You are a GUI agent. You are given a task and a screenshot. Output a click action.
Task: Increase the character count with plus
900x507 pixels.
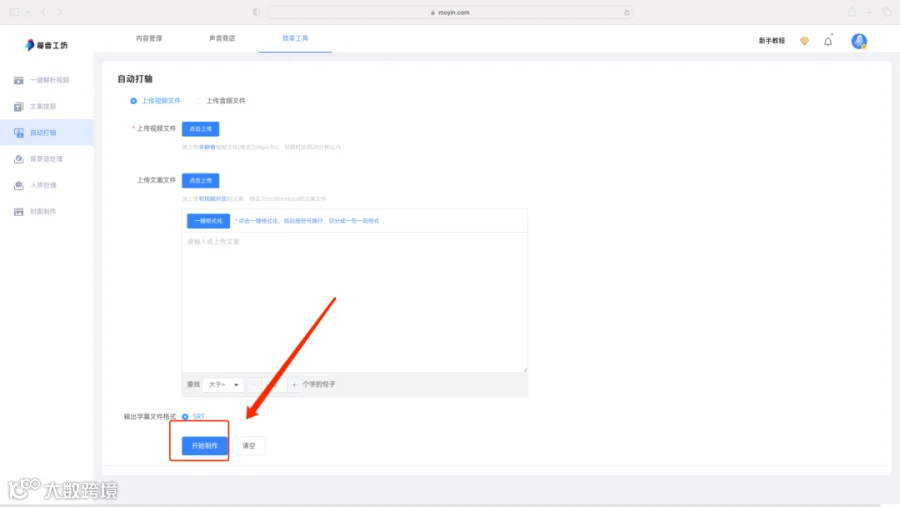click(x=294, y=385)
